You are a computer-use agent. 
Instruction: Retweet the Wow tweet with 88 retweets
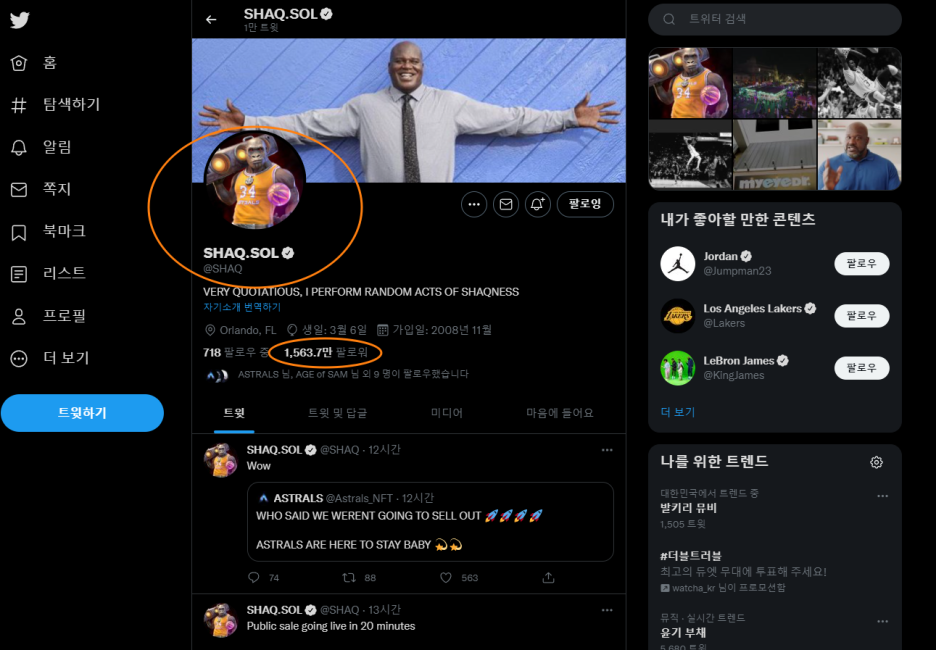(x=359, y=578)
